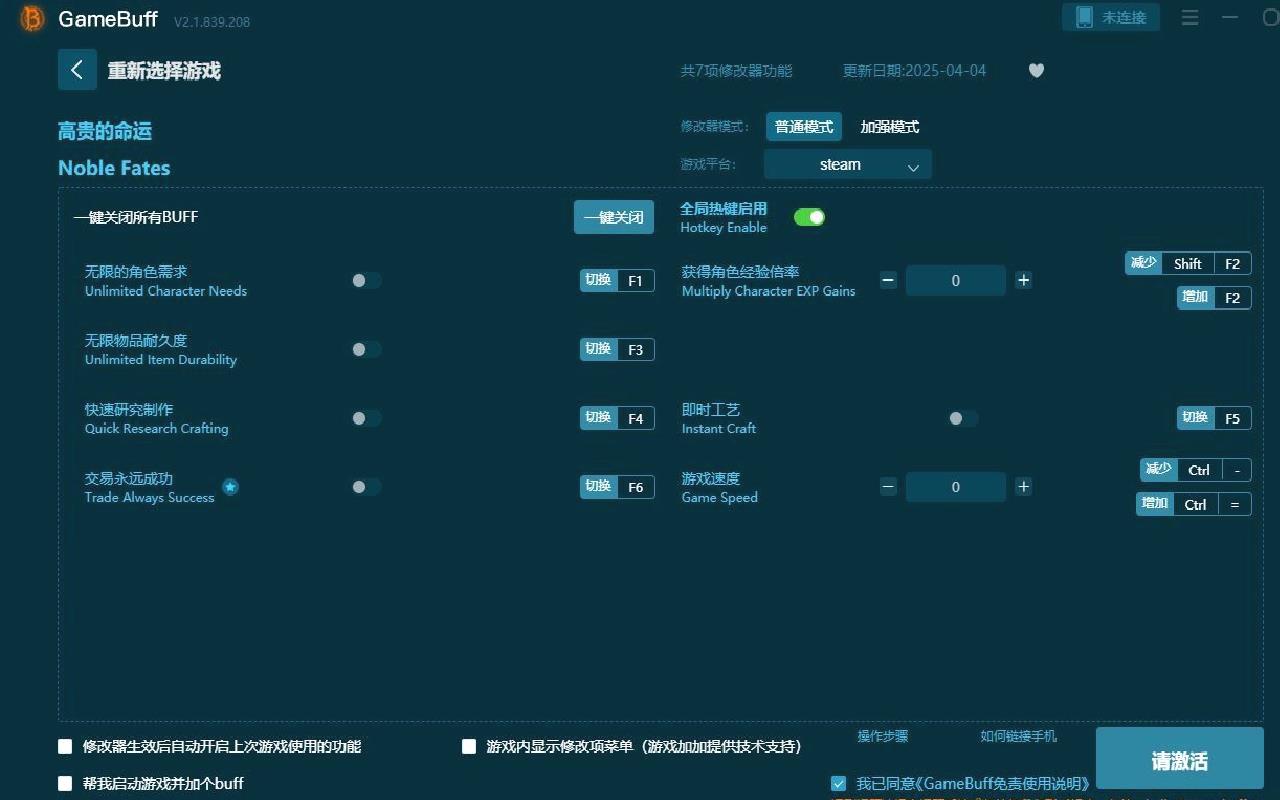Check auto-enable last used functions checkbox
Screen dimensions: 1280x800
tap(65, 746)
